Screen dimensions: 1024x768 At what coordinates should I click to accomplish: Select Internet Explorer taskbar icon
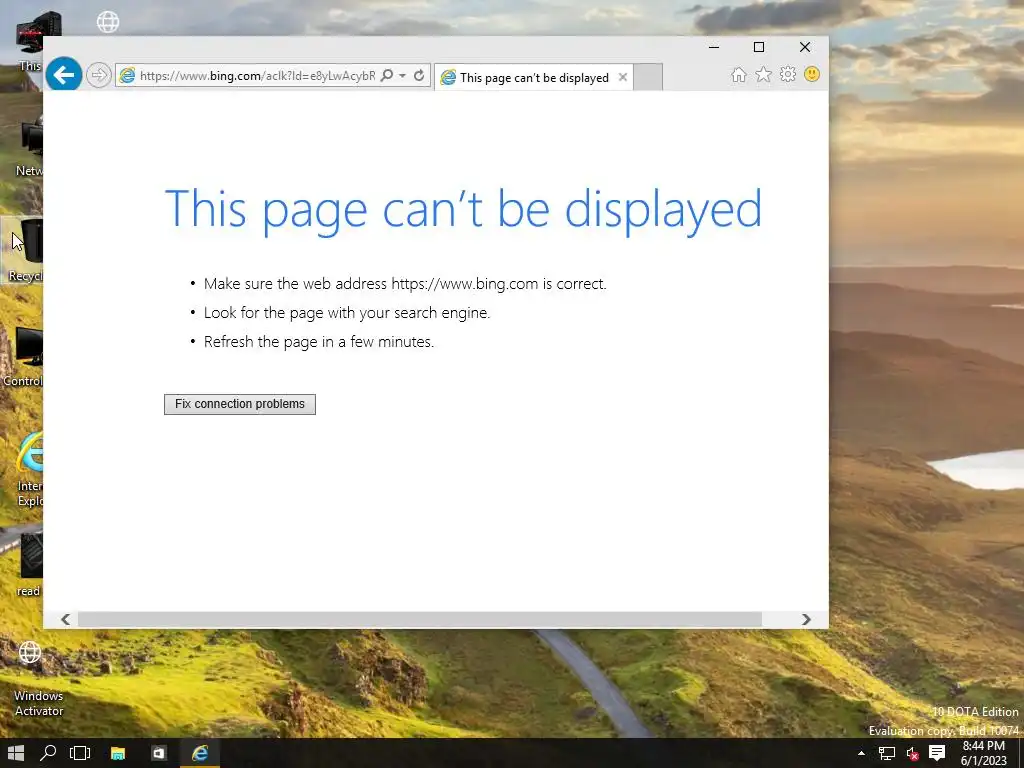200,753
